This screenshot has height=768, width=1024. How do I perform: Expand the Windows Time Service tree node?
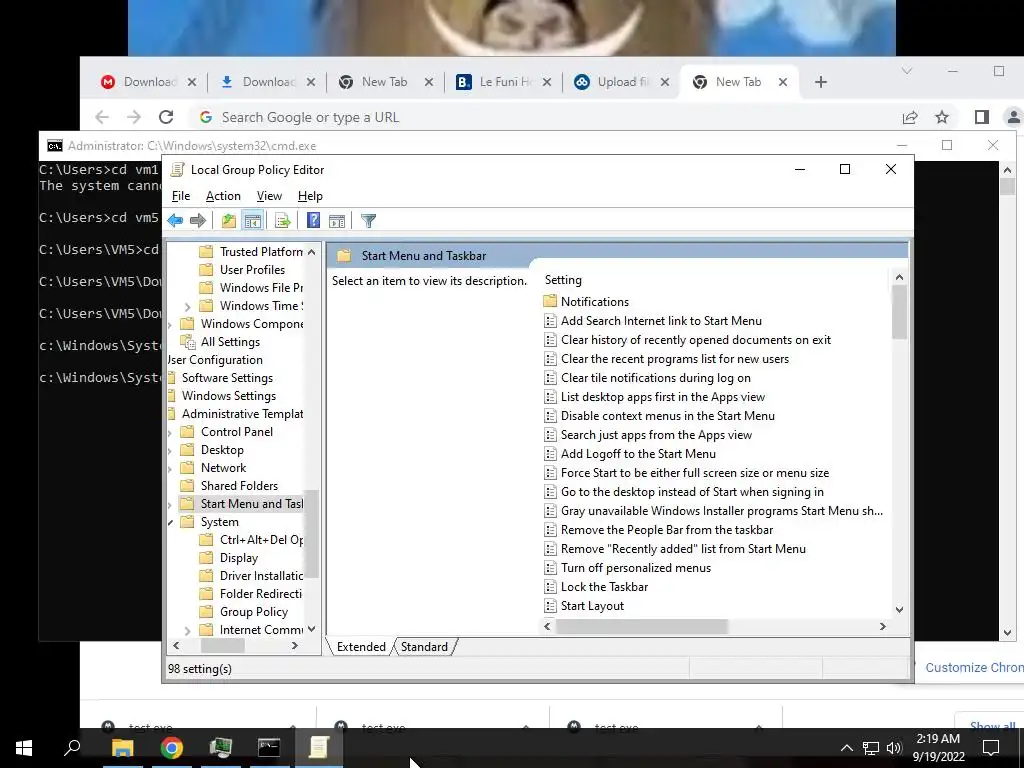click(187, 306)
